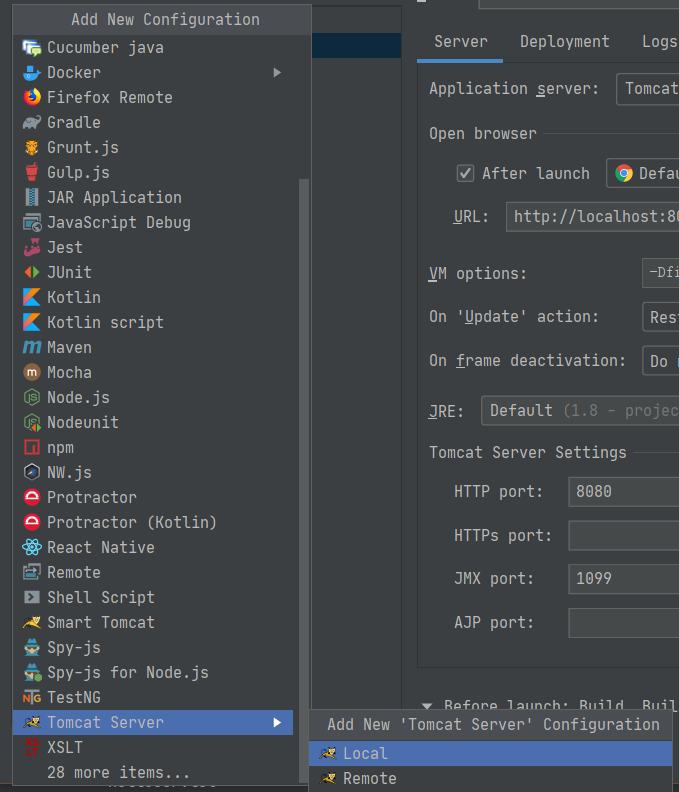Image resolution: width=679 pixels, height=792 pixels.
Task: Open the On frame deactivation dropdown
Action: click(661, 361)
